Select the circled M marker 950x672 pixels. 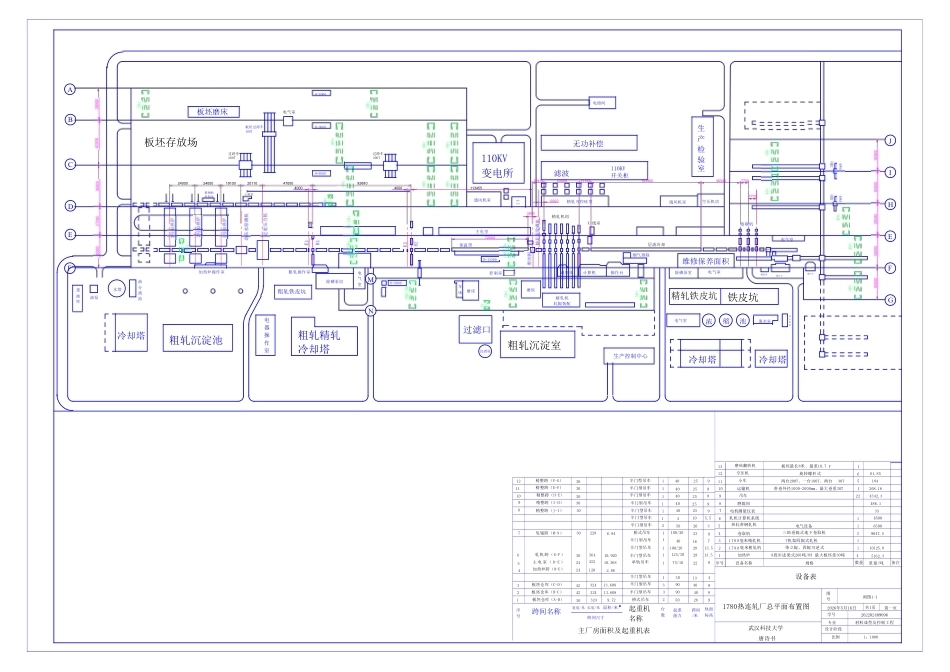(x=371, y=279)
